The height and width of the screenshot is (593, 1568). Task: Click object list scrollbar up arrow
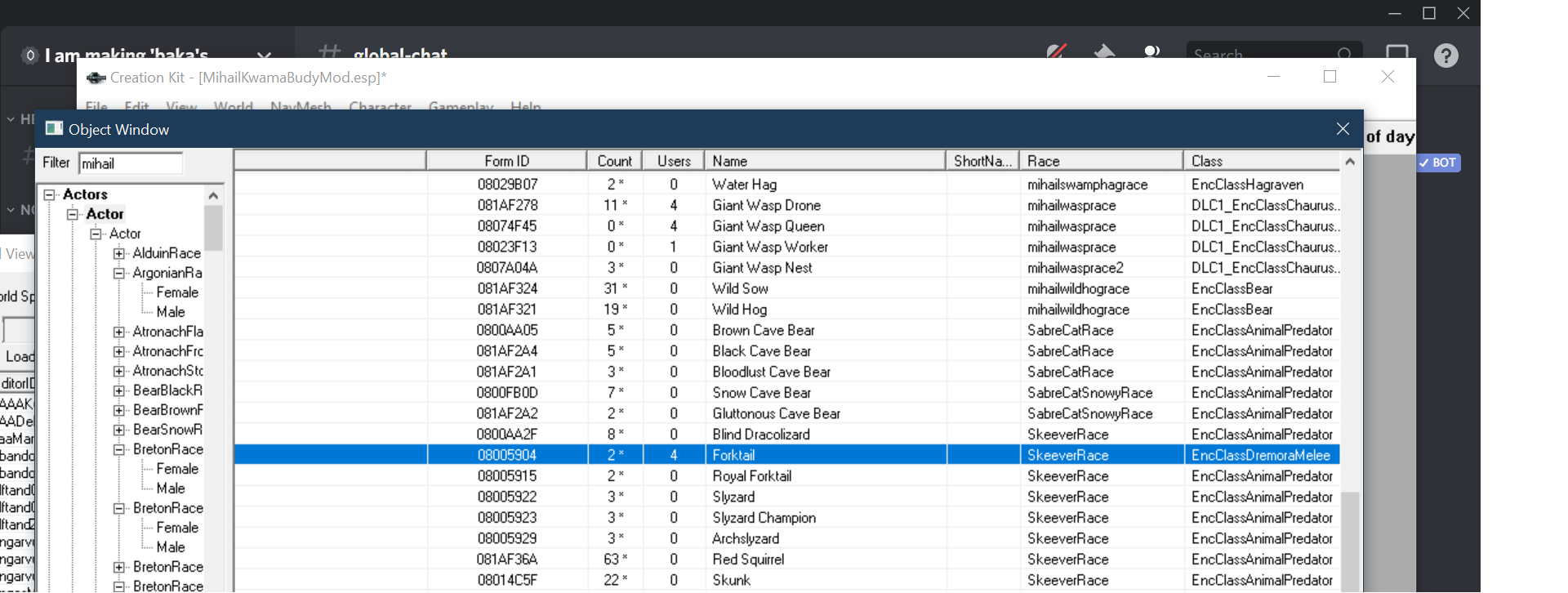(x=1350, y=162)
